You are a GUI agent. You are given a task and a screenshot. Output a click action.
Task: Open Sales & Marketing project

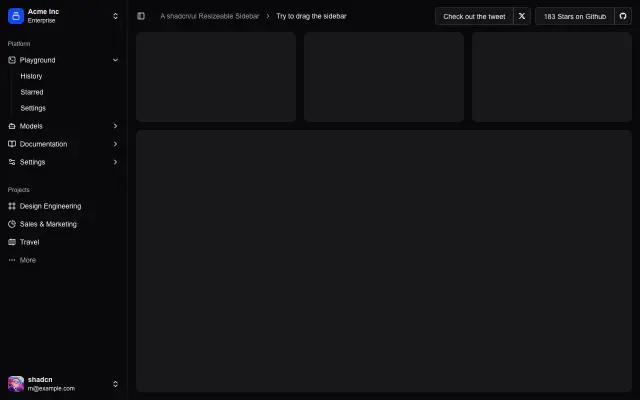[x=48, y=224]
